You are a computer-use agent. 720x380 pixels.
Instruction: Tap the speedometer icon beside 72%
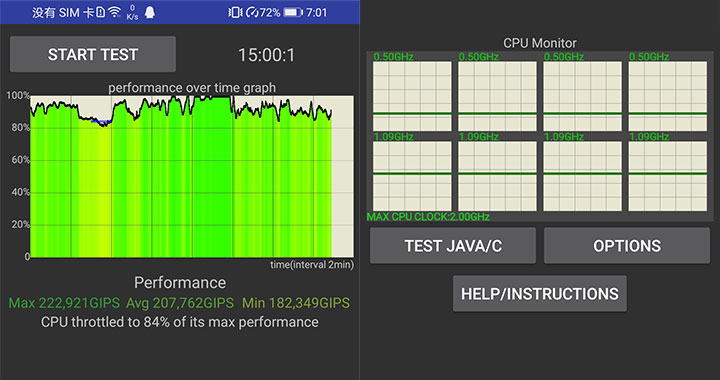click(253, 12)
